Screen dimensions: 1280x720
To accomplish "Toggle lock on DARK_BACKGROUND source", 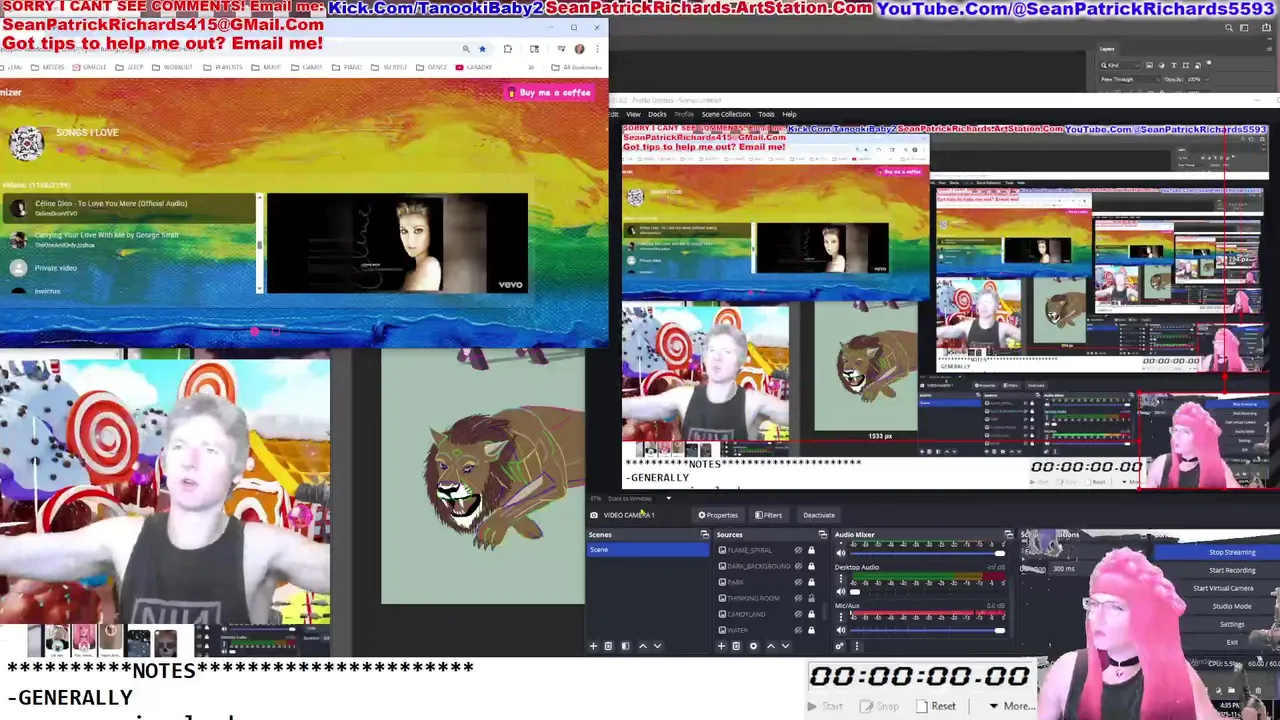I will [x=811, y=566].
